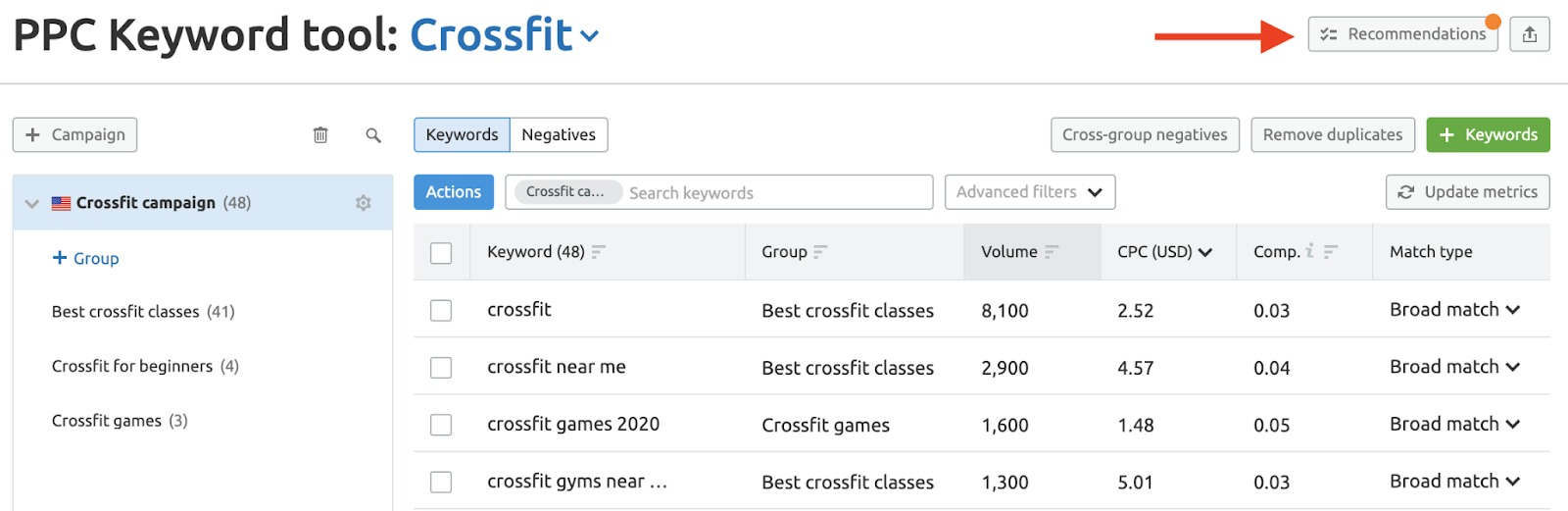
Task: Switch to the Keywords tab
Action: 462,134
